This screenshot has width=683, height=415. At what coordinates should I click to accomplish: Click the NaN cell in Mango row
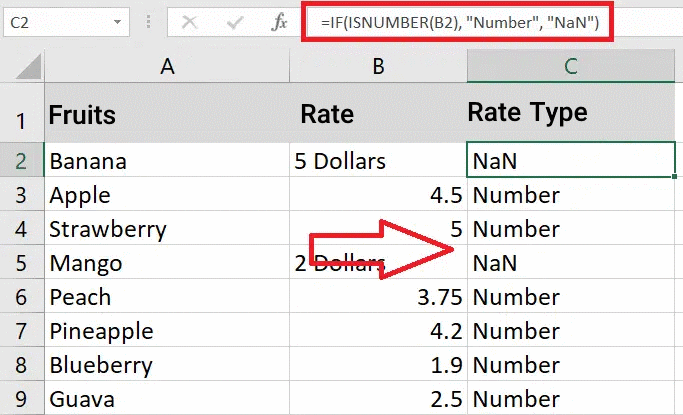[x=572, y=264]
